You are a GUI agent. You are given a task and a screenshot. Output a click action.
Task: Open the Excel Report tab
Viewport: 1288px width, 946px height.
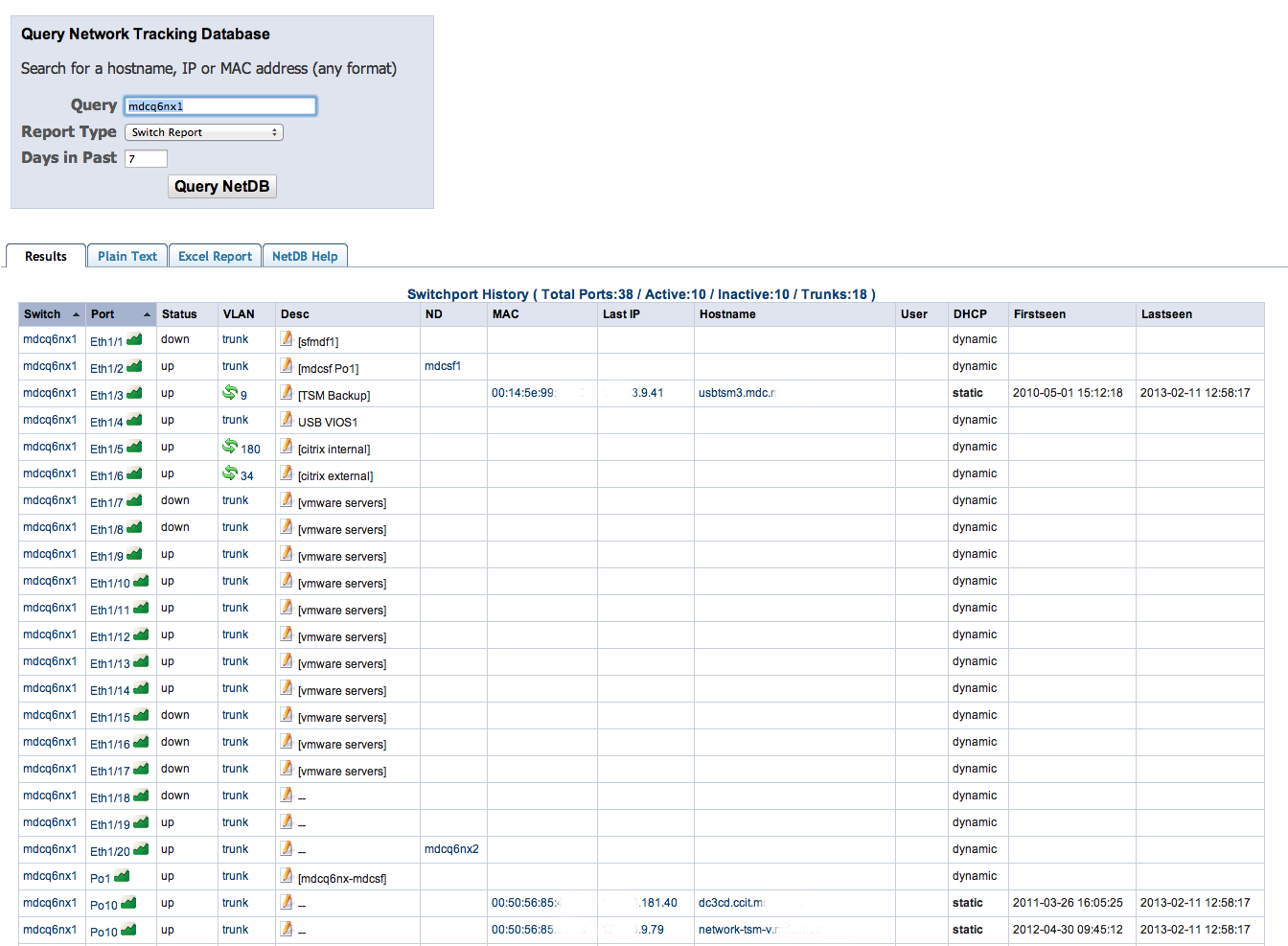[x=215, y=256]
